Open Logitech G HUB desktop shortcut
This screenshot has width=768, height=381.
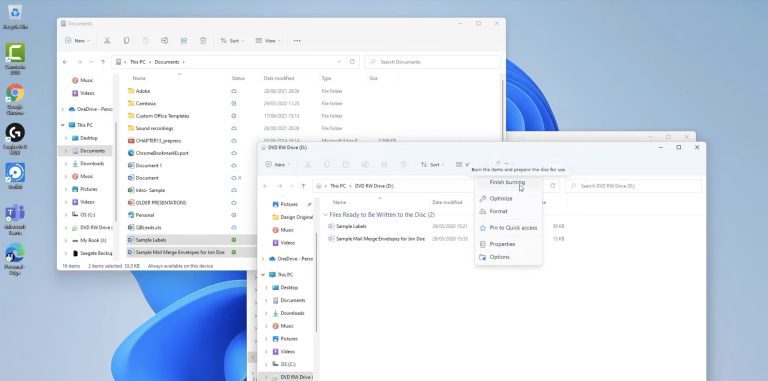(15, 139)
